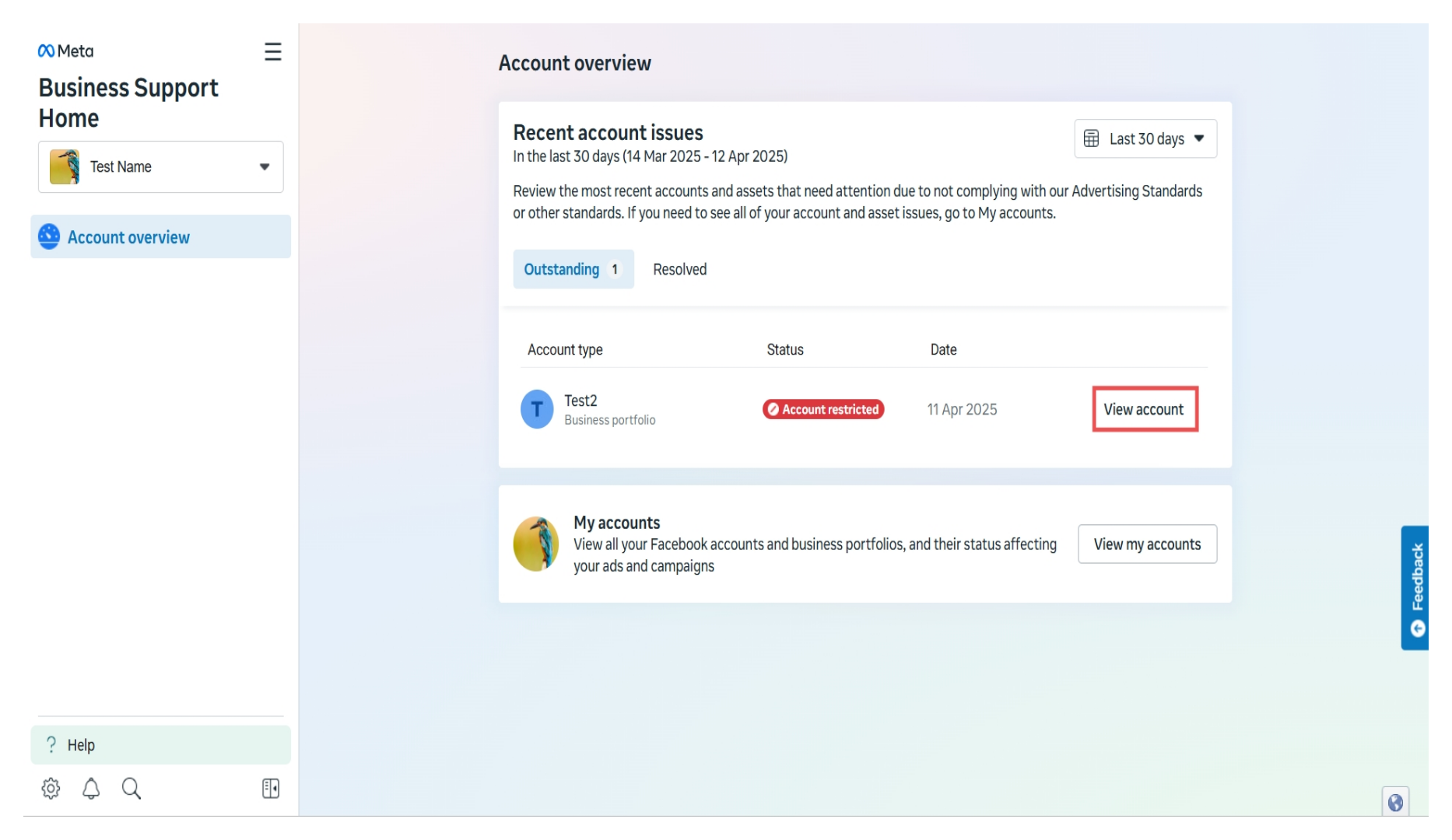The image size is (1452, 840).
Task: Select the Account overview sidebar item
Action: (x=128, y=237)
